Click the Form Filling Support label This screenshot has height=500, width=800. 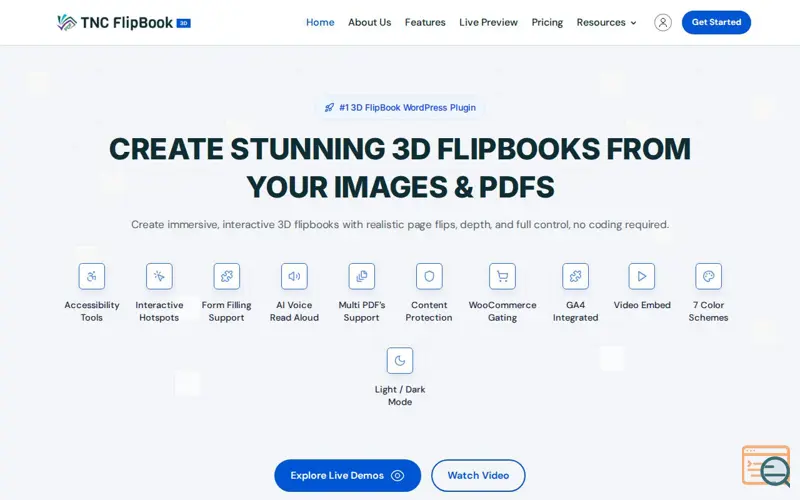(227, 311)
